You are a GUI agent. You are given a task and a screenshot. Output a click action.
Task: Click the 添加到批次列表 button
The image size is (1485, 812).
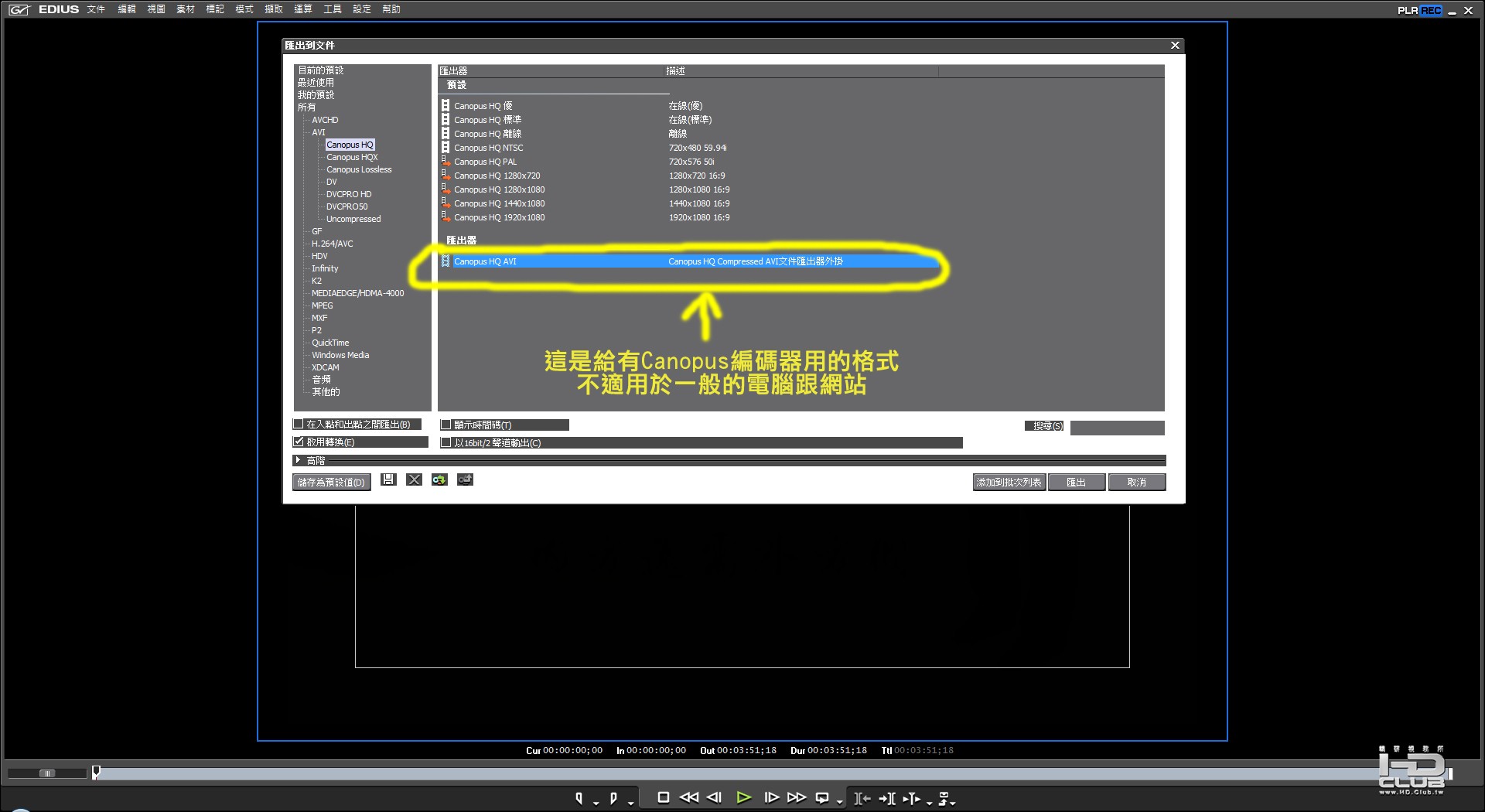click(1009, 482)
